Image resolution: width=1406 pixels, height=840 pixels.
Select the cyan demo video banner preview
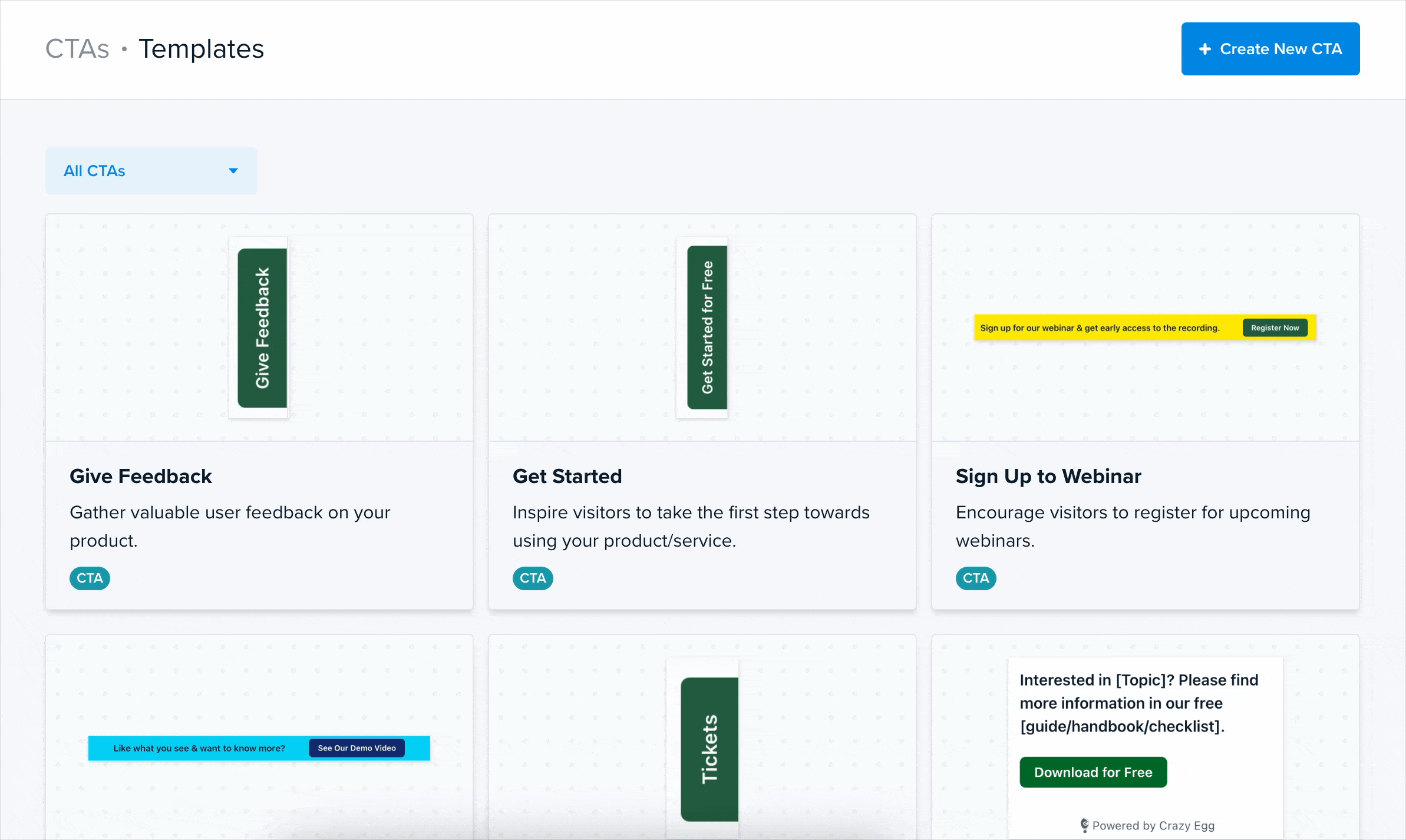pos(259,748)
